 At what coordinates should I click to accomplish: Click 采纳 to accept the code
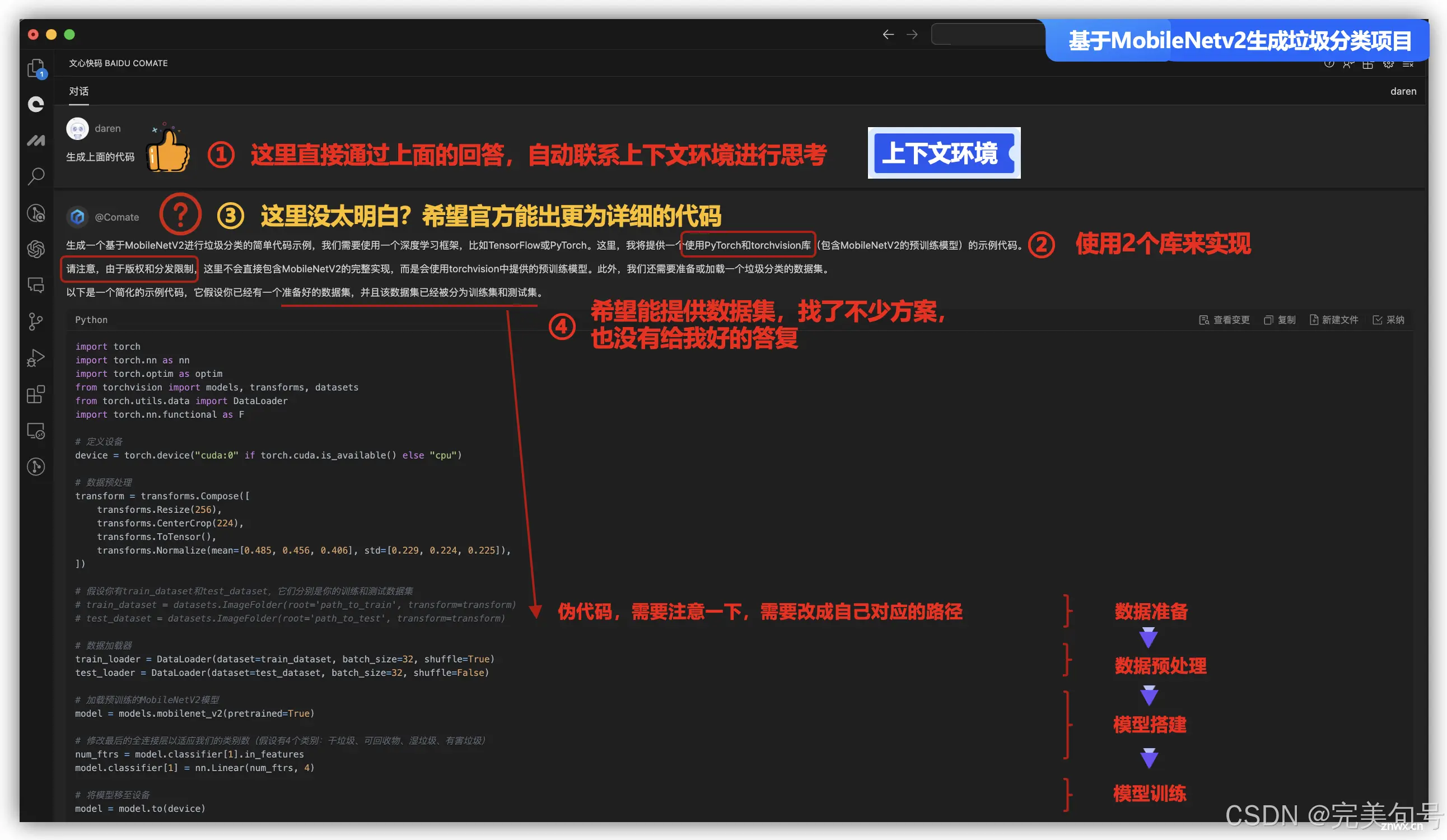1388,320
